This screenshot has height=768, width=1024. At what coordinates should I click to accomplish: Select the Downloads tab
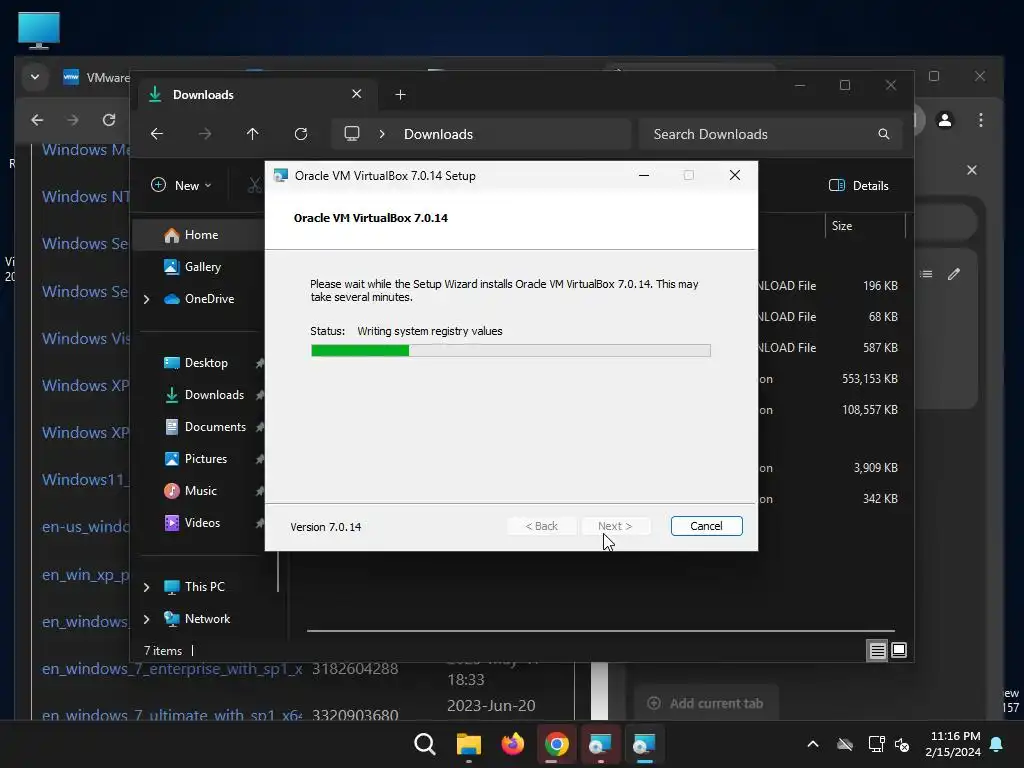click(x=257, y=94)
